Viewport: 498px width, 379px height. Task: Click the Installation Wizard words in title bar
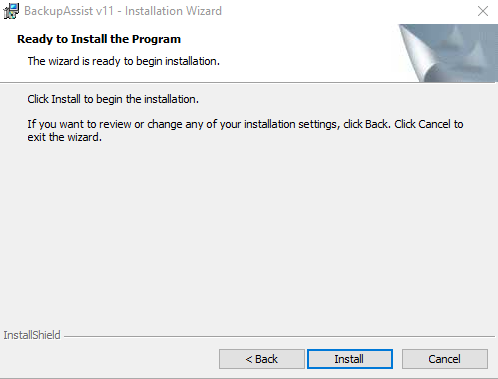173,11
